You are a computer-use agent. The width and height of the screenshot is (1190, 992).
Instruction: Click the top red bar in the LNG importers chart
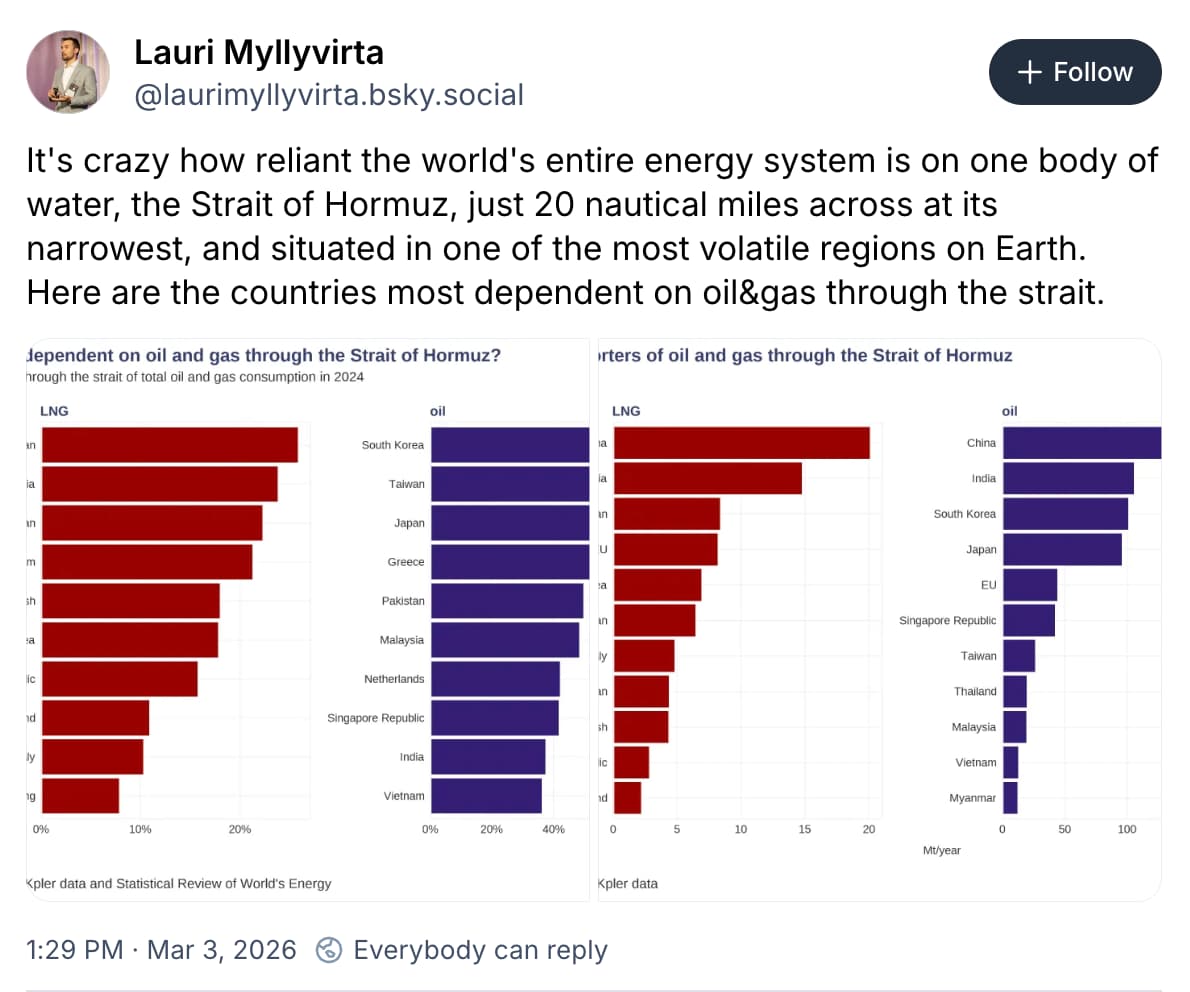click(x=740, y=443)
